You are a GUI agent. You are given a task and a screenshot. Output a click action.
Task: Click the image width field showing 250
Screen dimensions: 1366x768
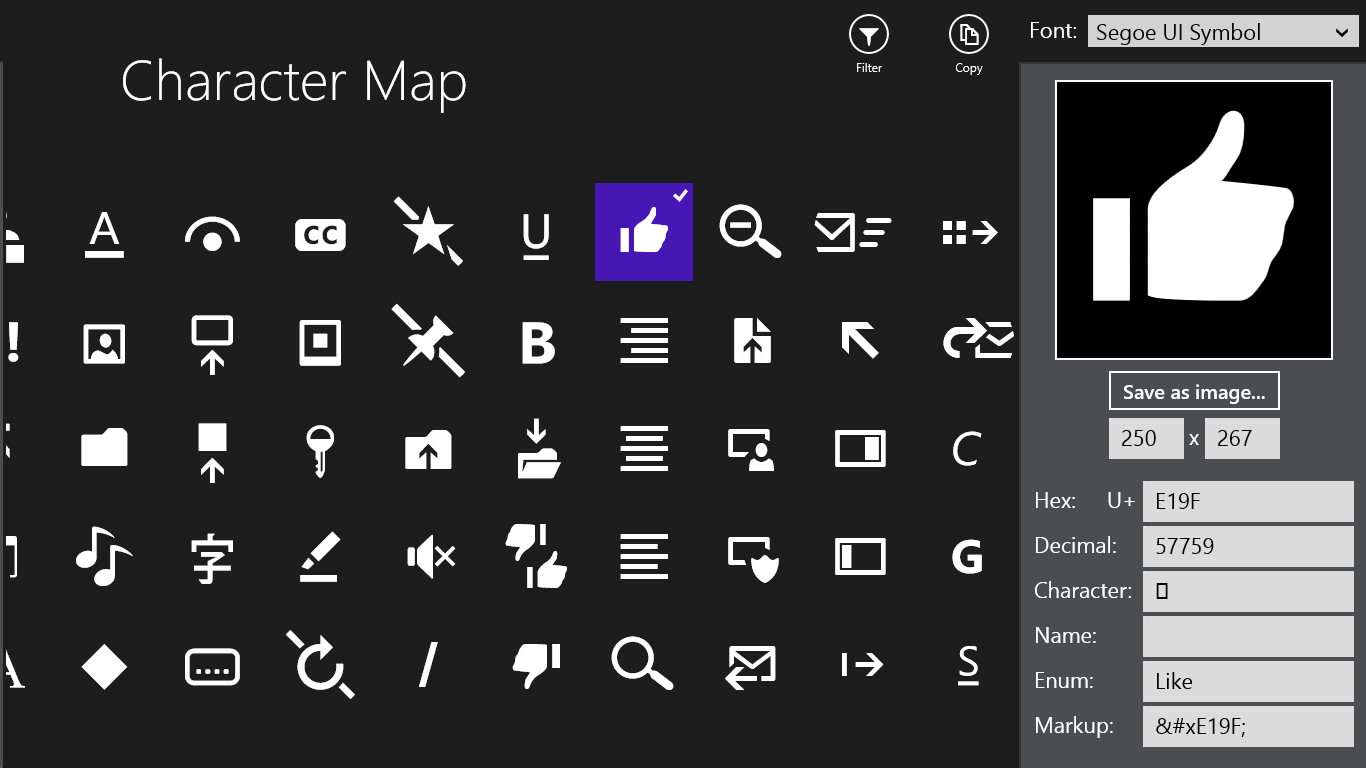coord(1146,439)
